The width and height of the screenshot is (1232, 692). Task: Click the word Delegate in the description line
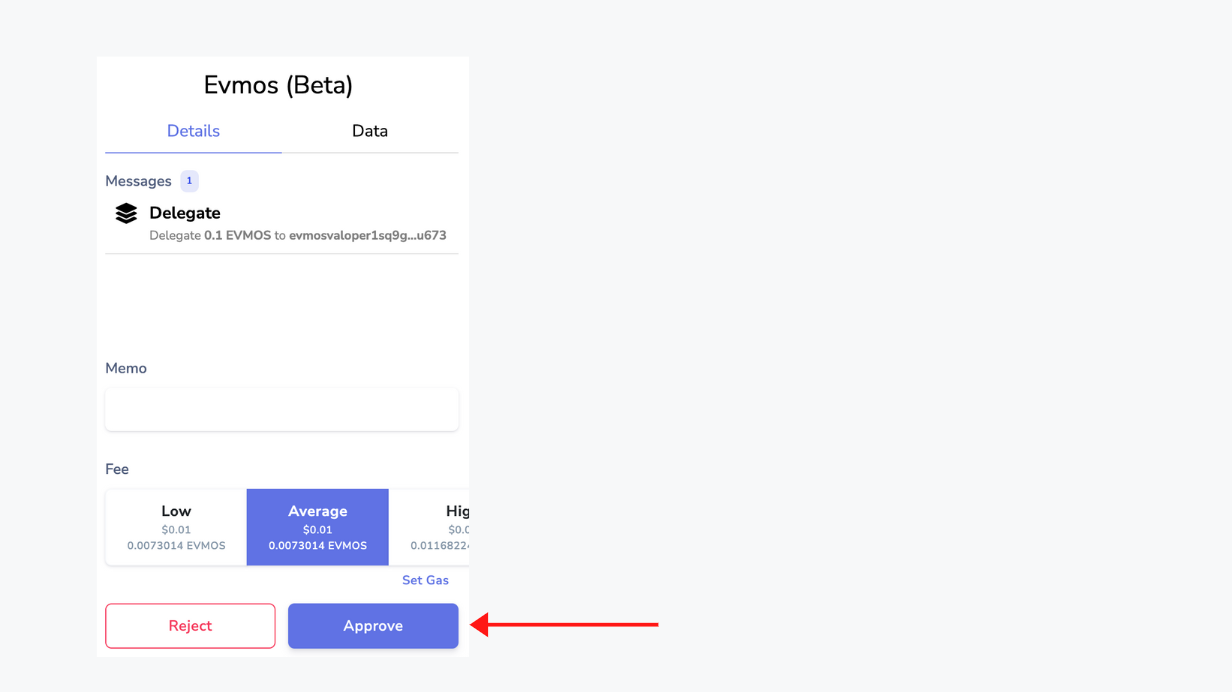(x=175, y=236)
